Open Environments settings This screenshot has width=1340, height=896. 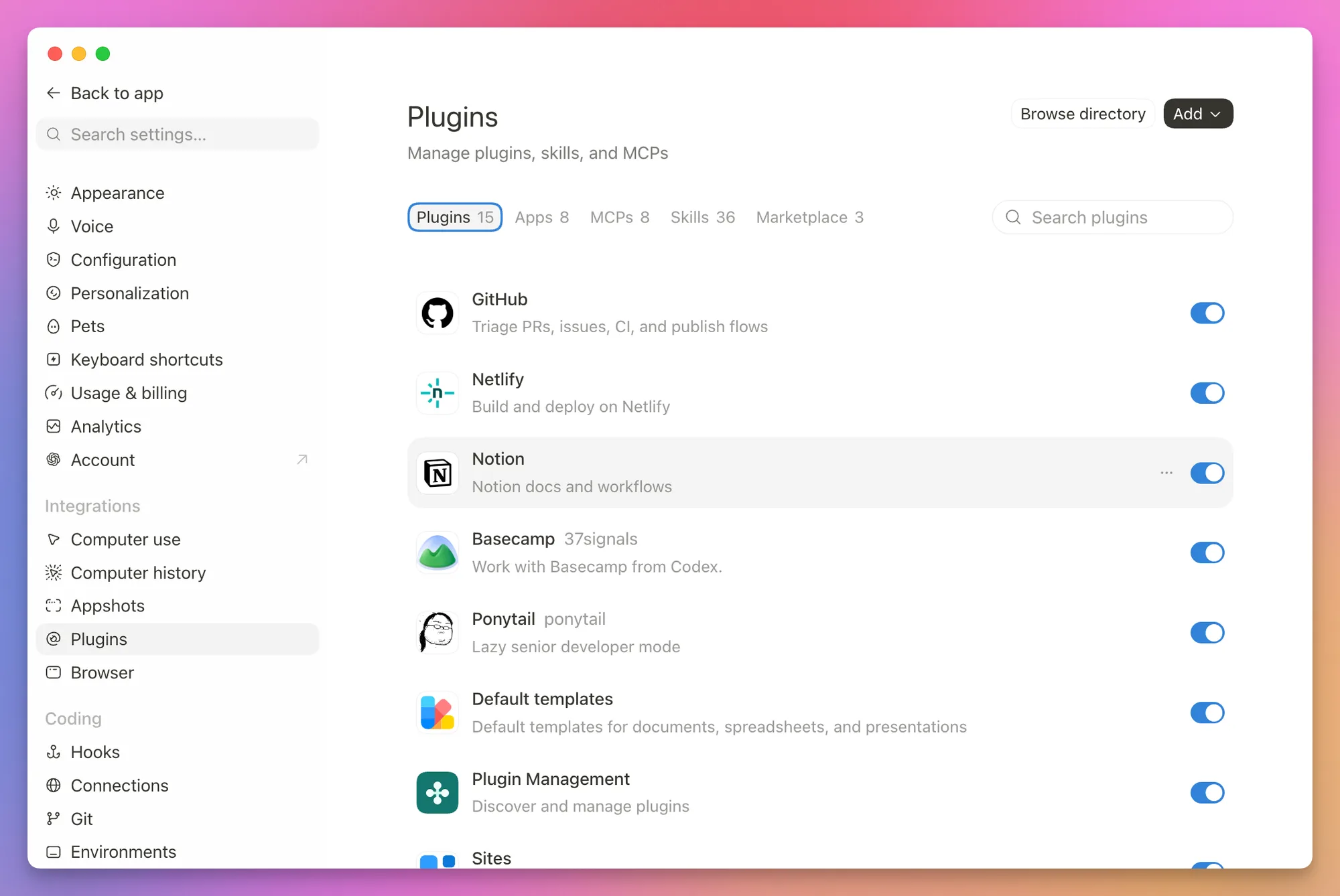(x=178, y=852)
